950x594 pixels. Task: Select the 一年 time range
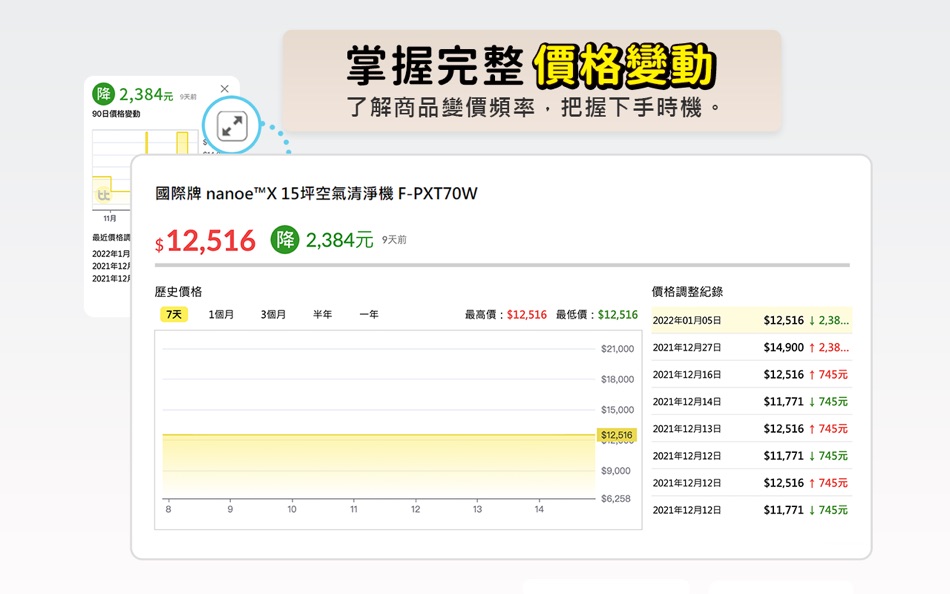click(368, 313)
